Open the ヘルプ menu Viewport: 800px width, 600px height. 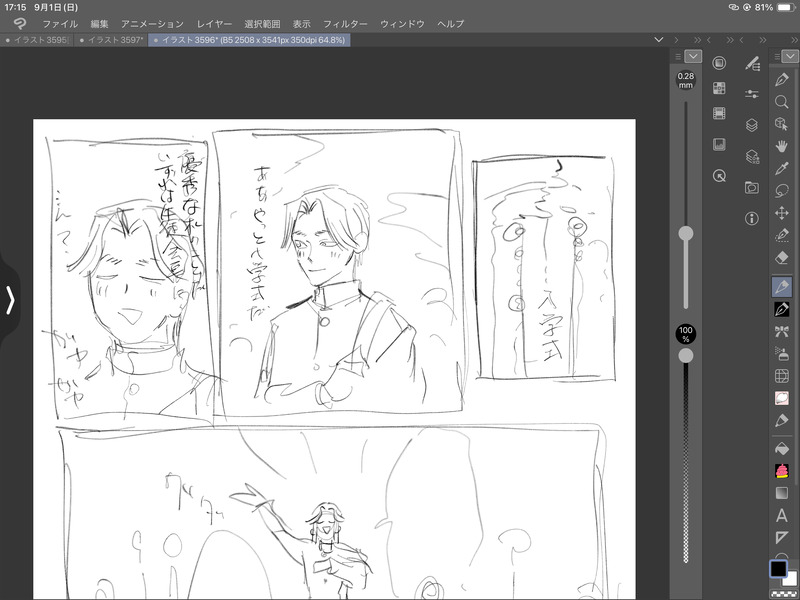[451, 24]
